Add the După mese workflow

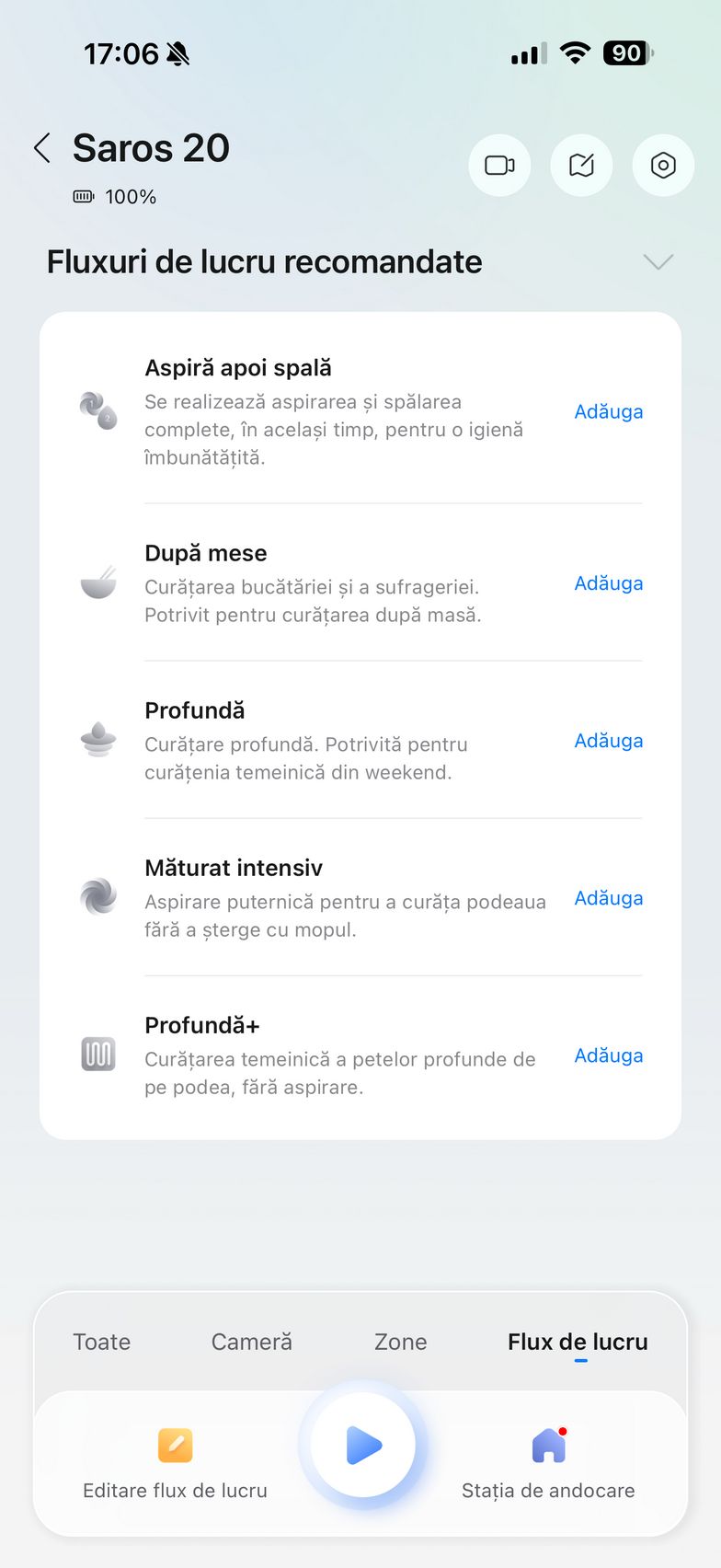608,583
